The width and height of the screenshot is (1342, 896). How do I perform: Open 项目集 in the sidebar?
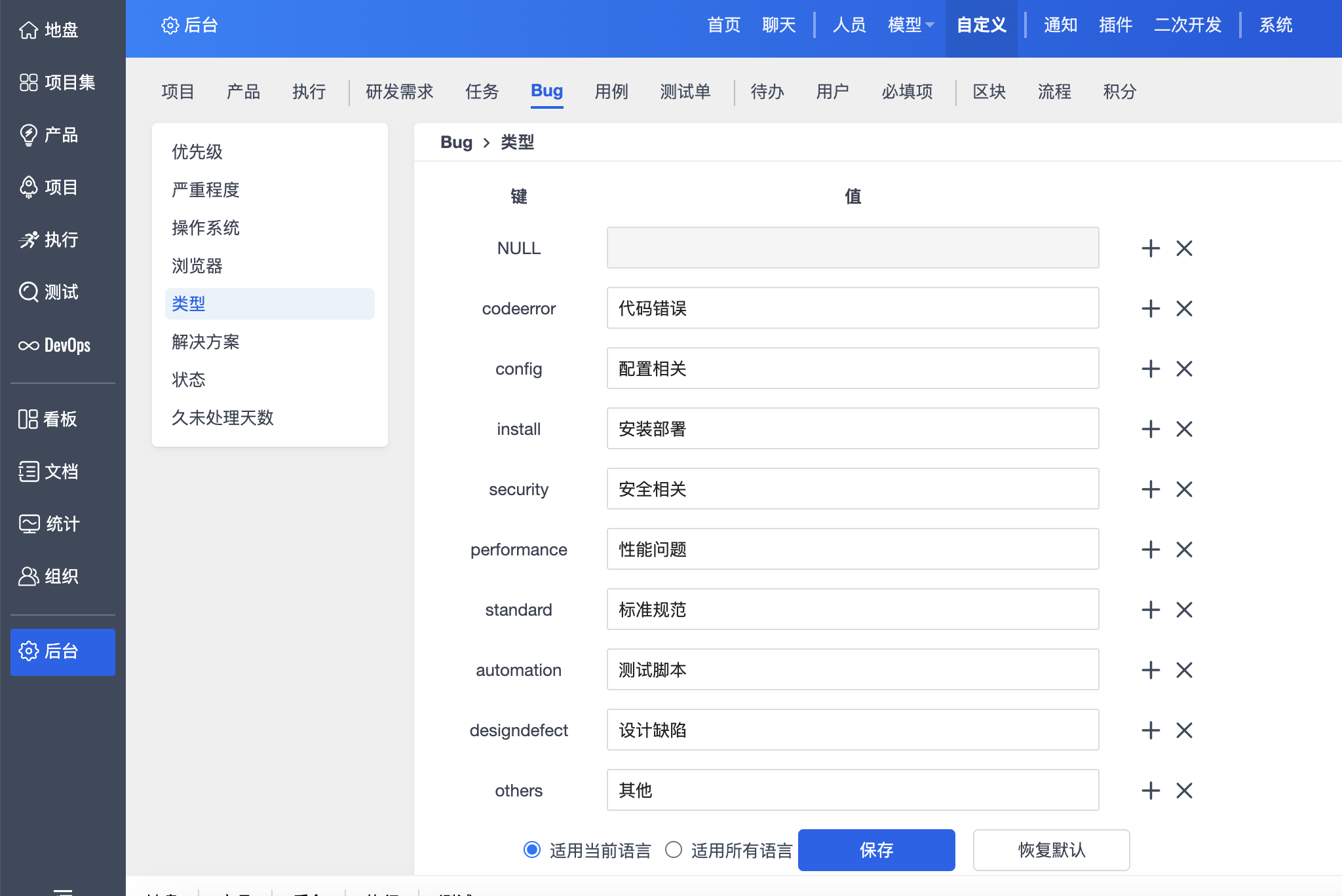coord(58,83)
